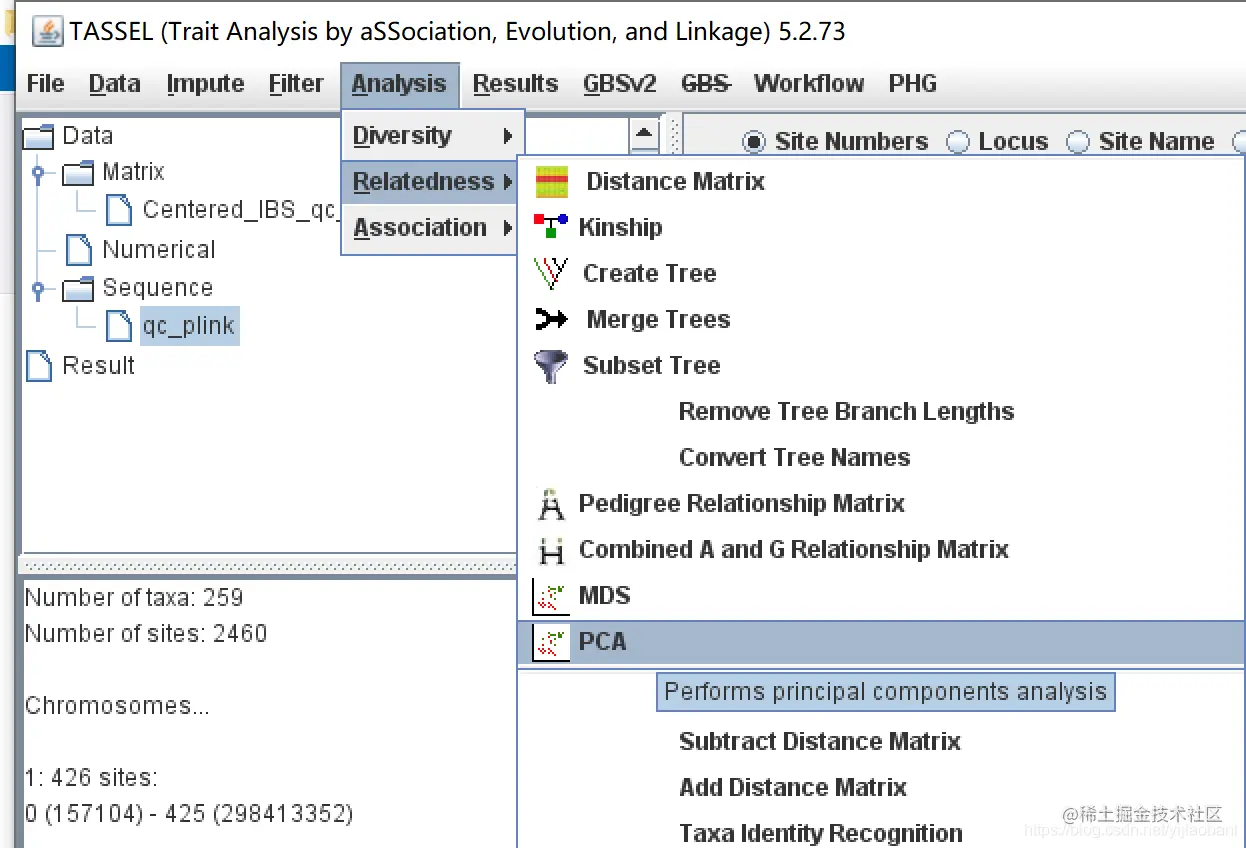This screenshot has width=1246, height=848.
Task: Open the PHG menu
Action: click(913, 84)
